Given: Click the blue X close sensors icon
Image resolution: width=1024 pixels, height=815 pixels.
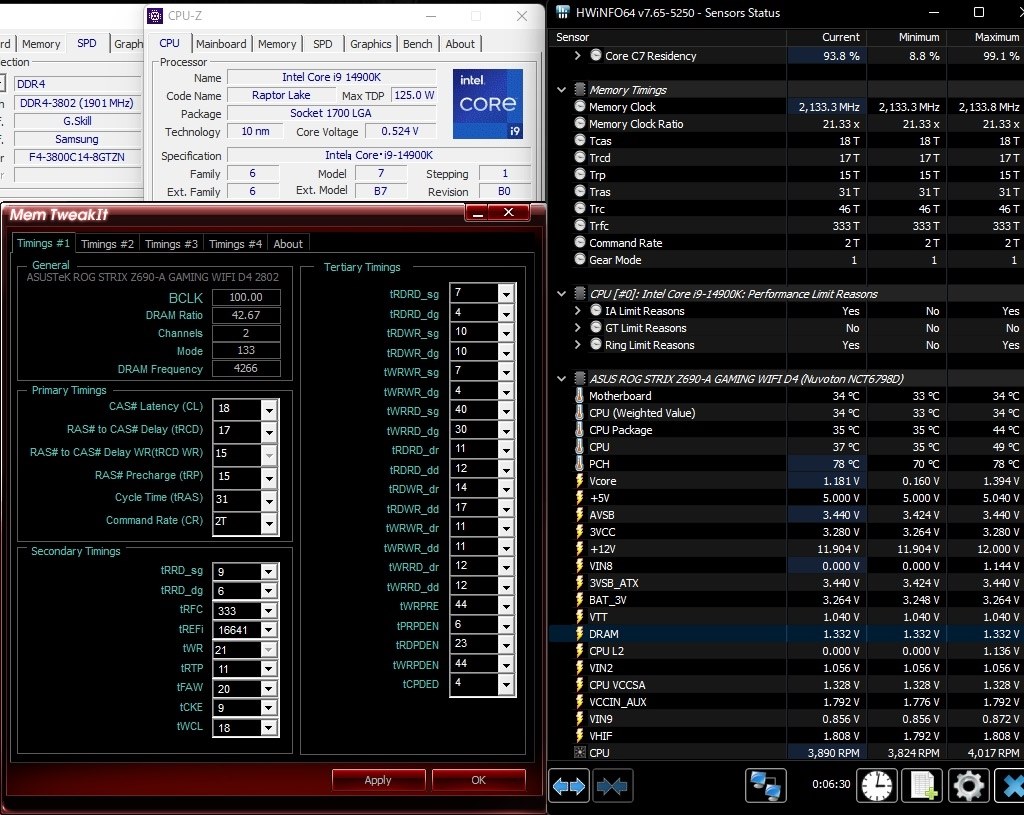Looking at the screenshot, I should [x=1011, y=786].
